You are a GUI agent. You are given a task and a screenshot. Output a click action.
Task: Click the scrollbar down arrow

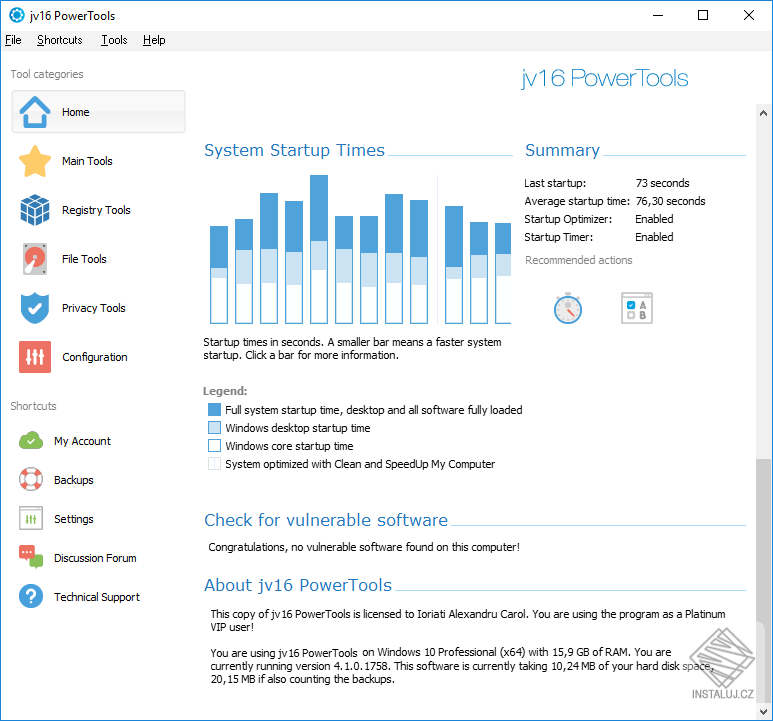click(764, 712)
